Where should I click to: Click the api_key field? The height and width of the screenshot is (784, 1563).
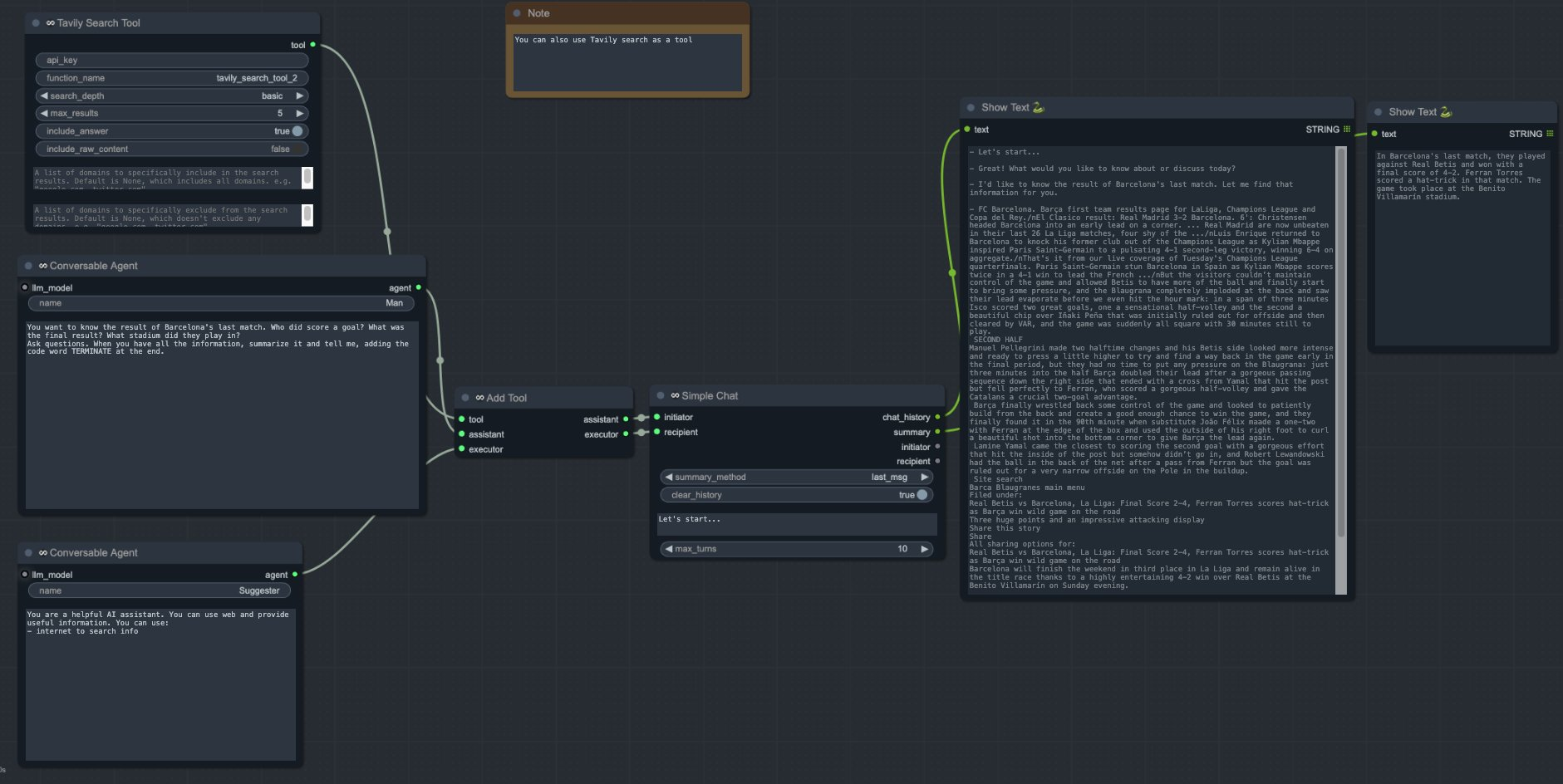tap(172, 61)
